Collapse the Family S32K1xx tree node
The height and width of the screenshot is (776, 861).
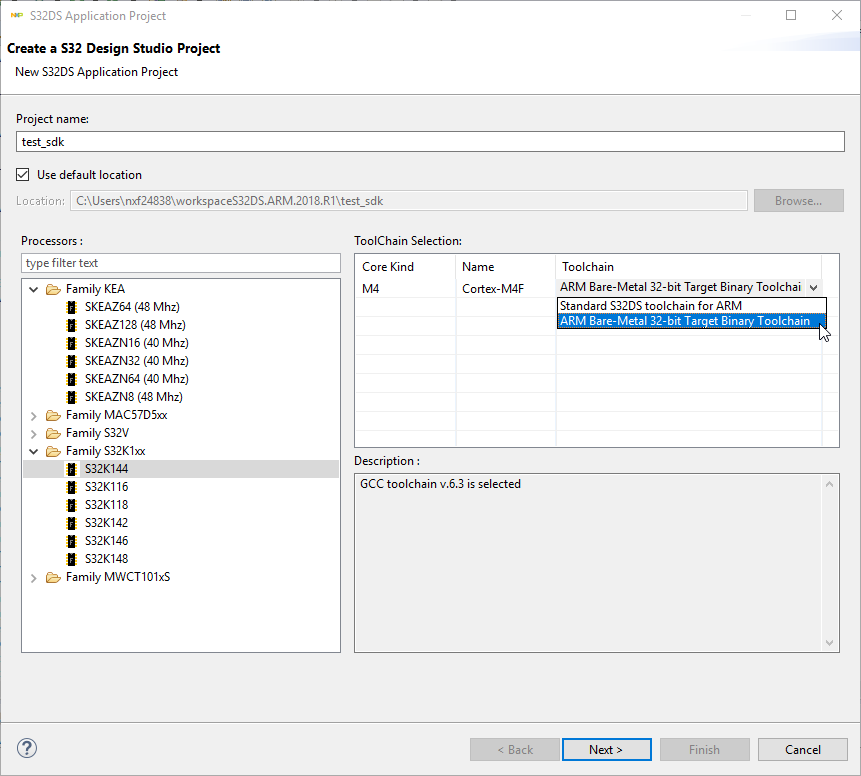(33, 451)
